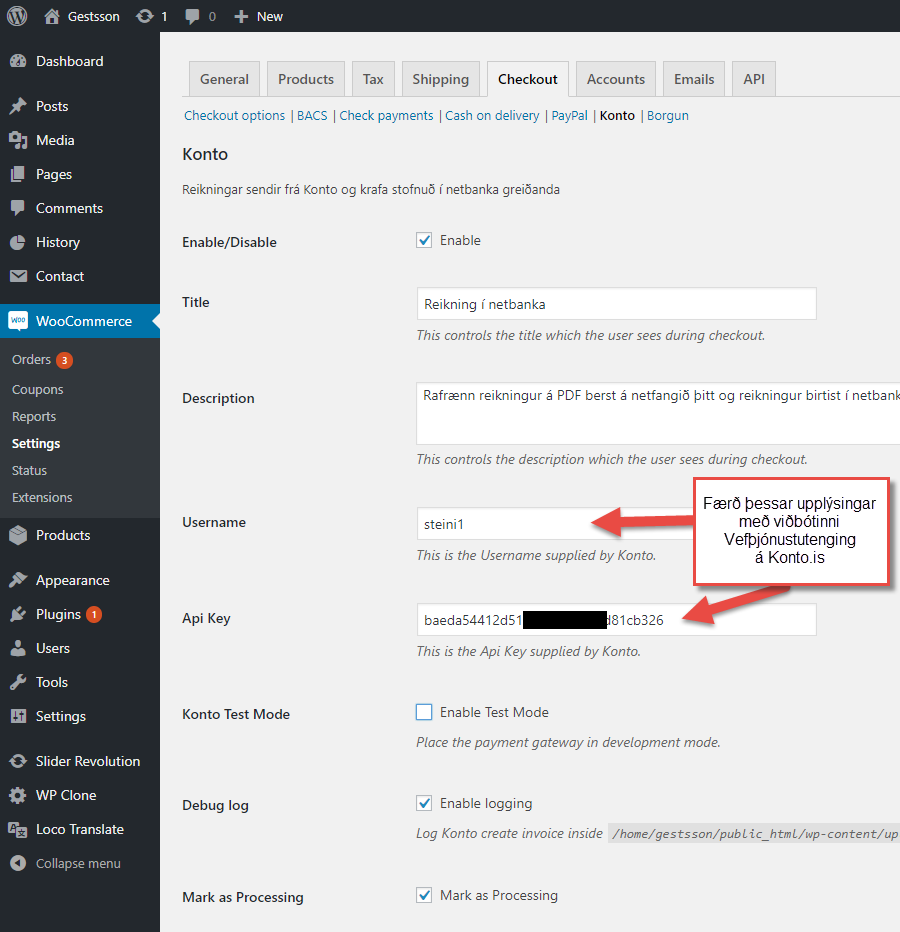Open the WordPress logo menu

[16, 16]
